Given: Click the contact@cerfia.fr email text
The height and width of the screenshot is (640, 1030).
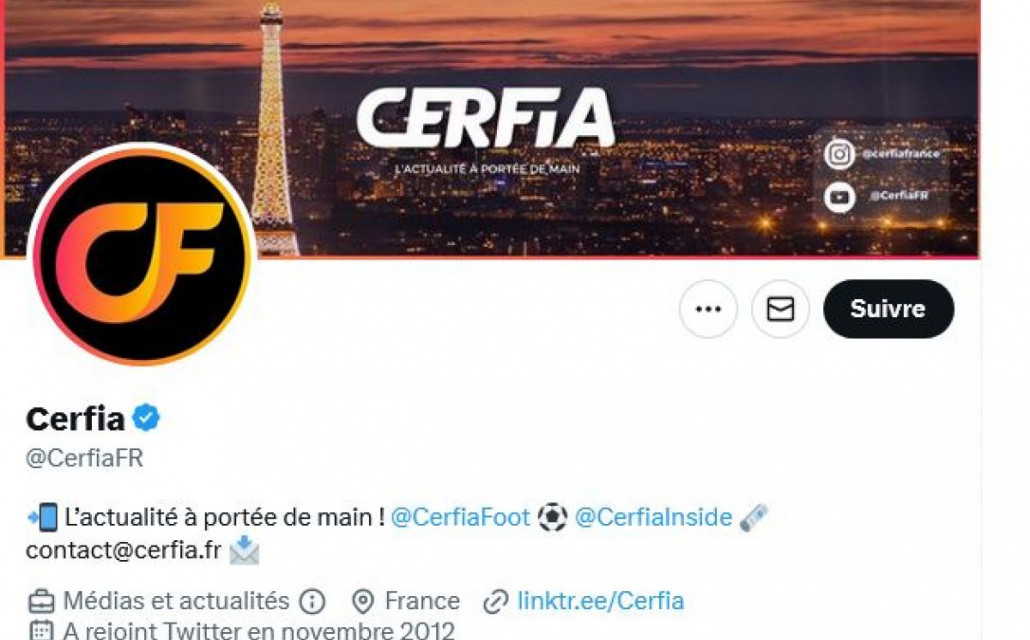Looking at the screenshot, I should pos(123,550).
